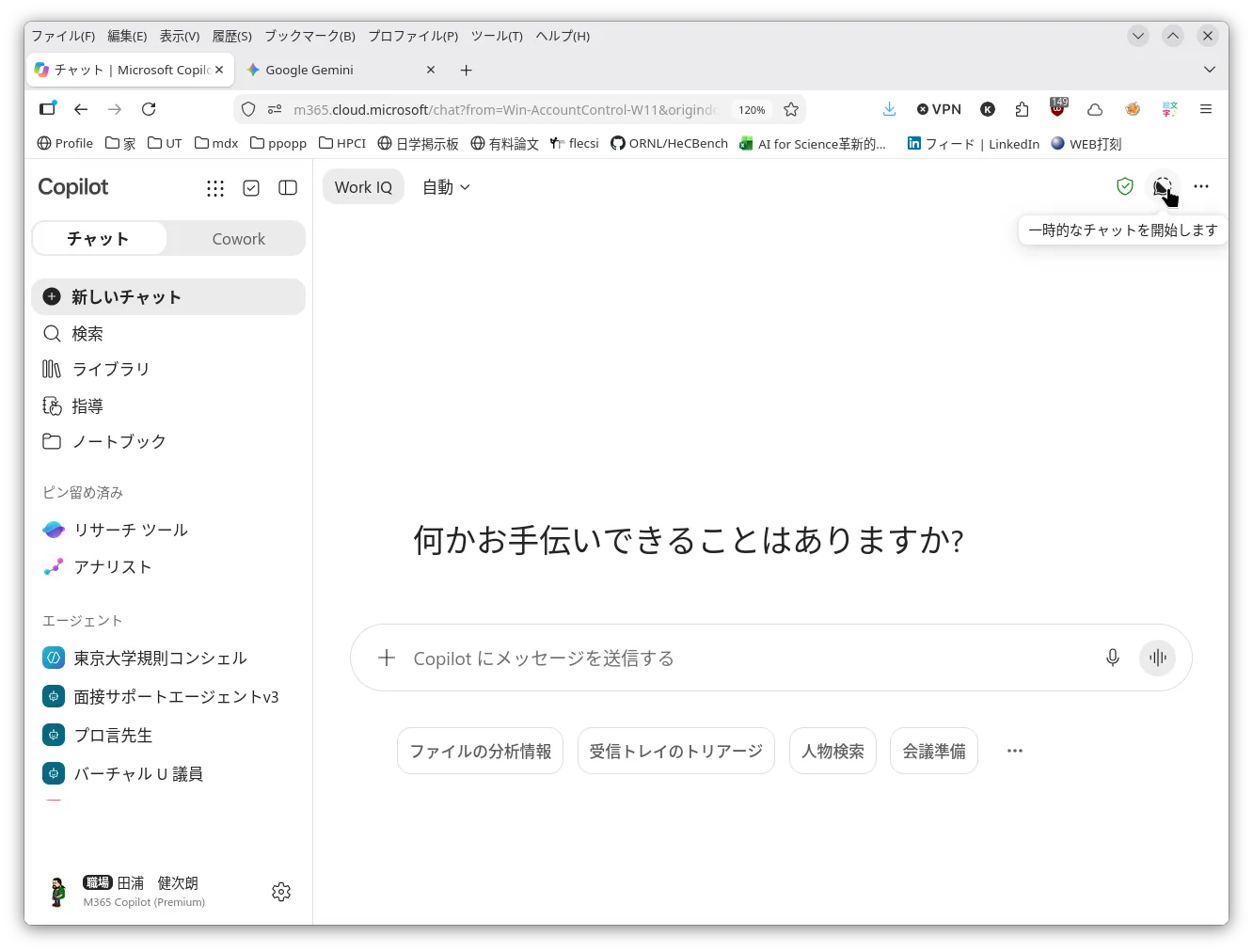This screenshot has height=952, width=1253.
Task: Click the tasks checkbox icon beside Copilot
Action: pyautogui.click(x=251, y=188)
